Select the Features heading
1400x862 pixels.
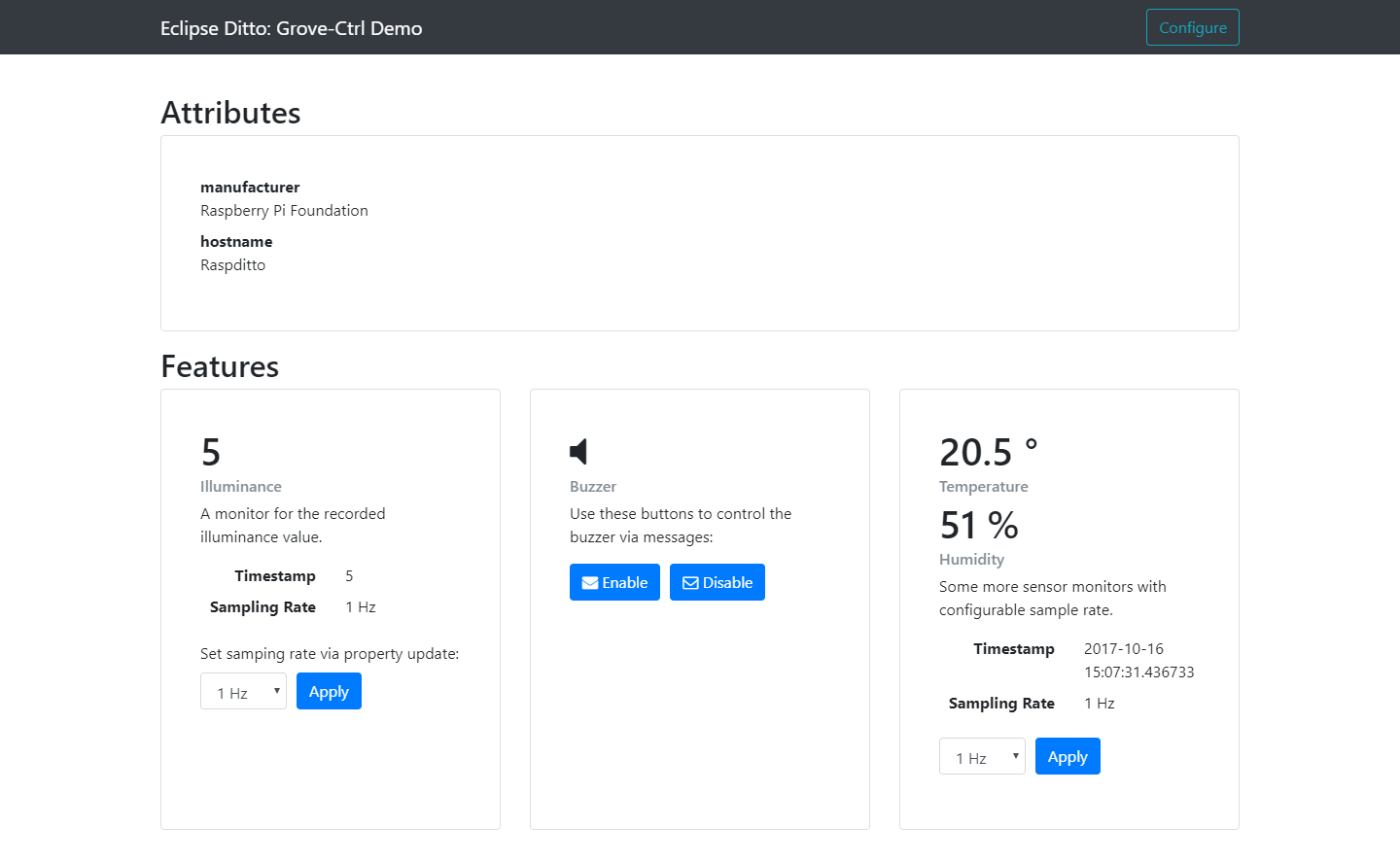tap(220, 366)
